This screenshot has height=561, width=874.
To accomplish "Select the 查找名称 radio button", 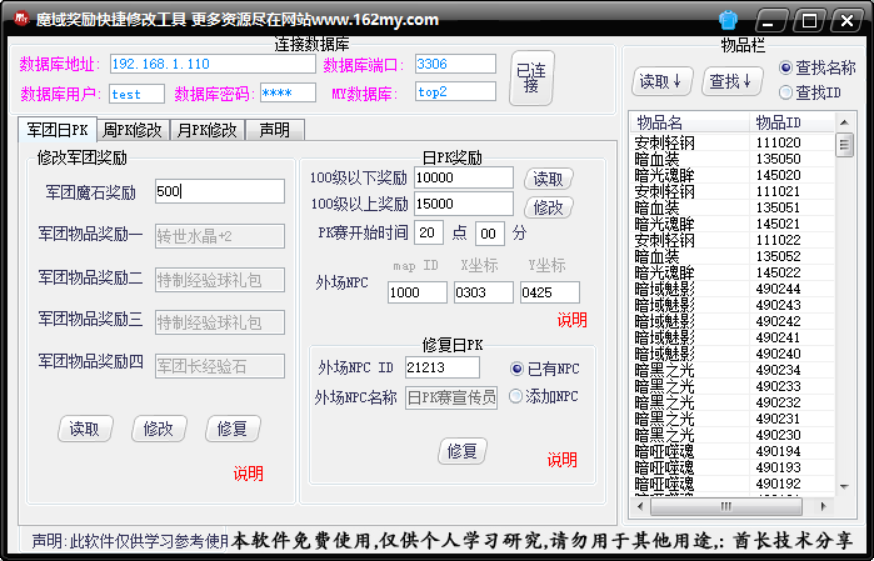I will point(786,68).
